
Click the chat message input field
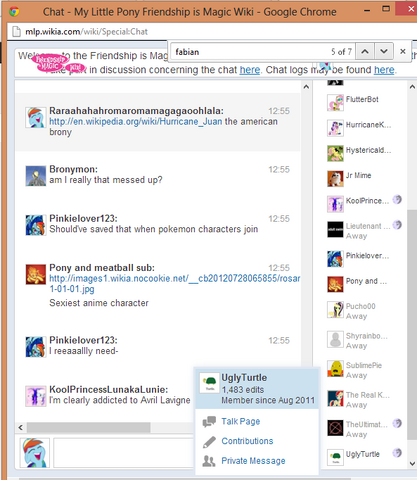click(x=123, y=453)
